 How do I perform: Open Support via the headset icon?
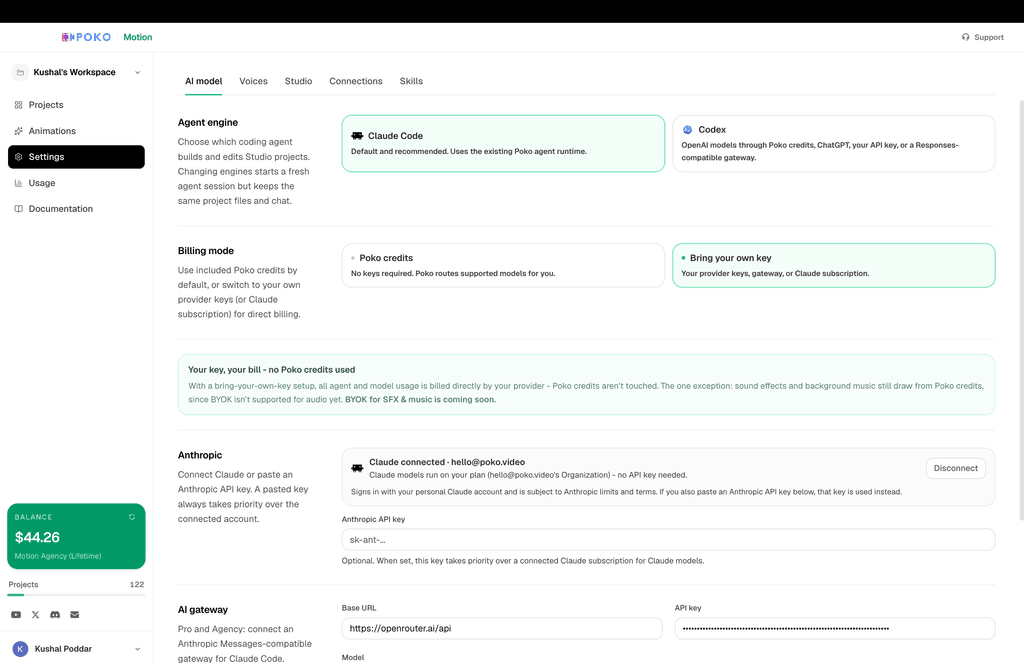(x=965, y=37)
